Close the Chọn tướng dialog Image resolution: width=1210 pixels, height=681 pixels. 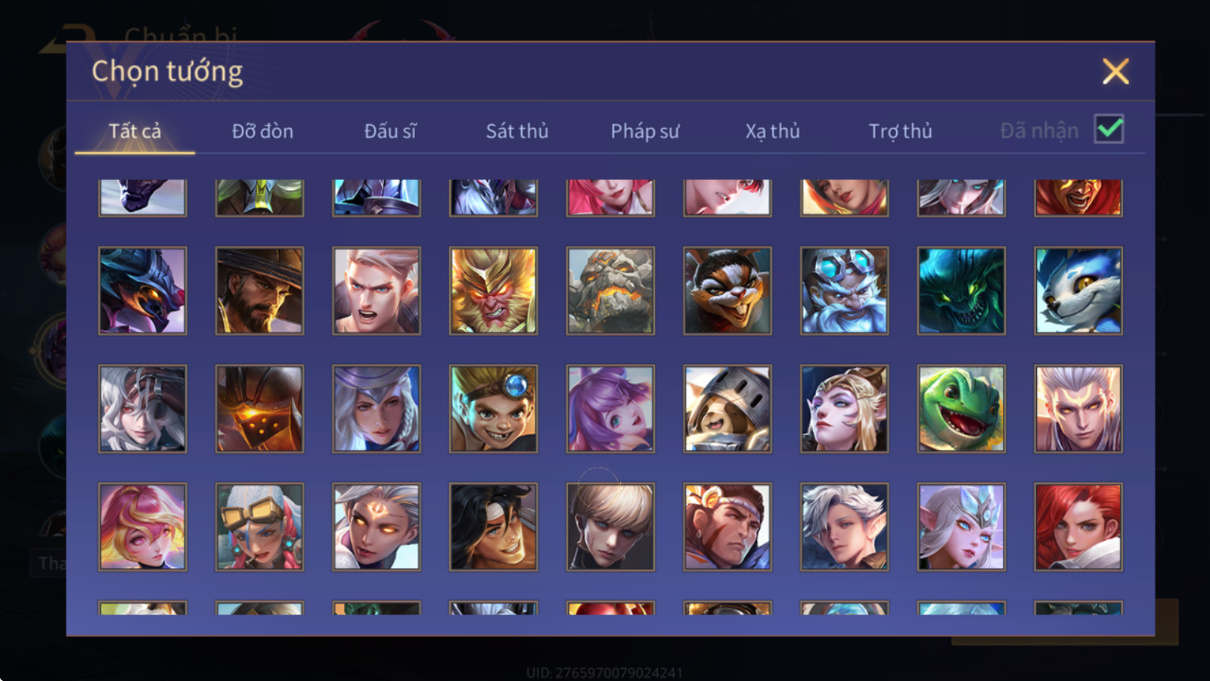[1115, 71]
